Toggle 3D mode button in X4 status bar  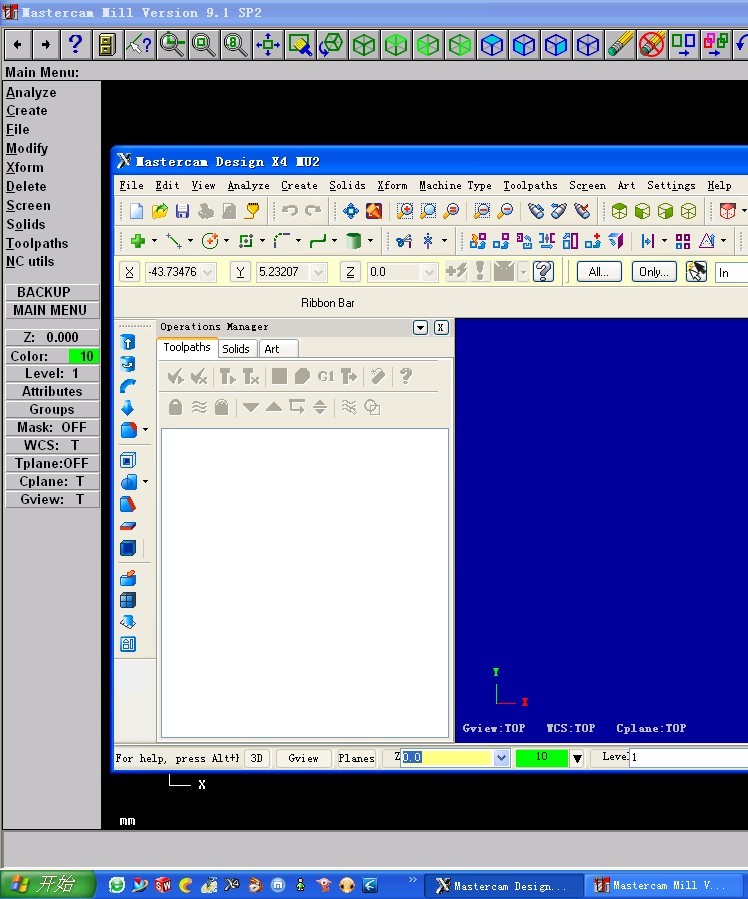[257, 758]
